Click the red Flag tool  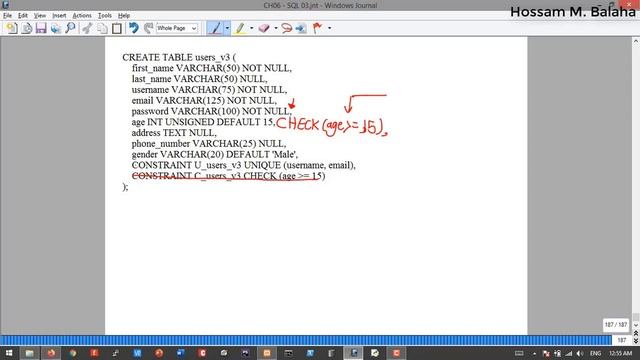point(317,28)
